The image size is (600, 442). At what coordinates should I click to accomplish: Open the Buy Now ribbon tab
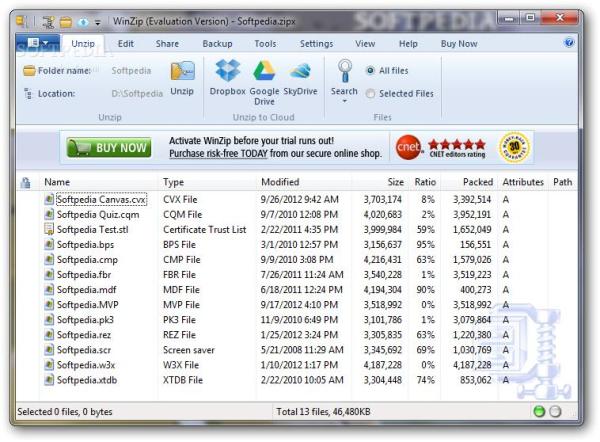tap(459, 44)
